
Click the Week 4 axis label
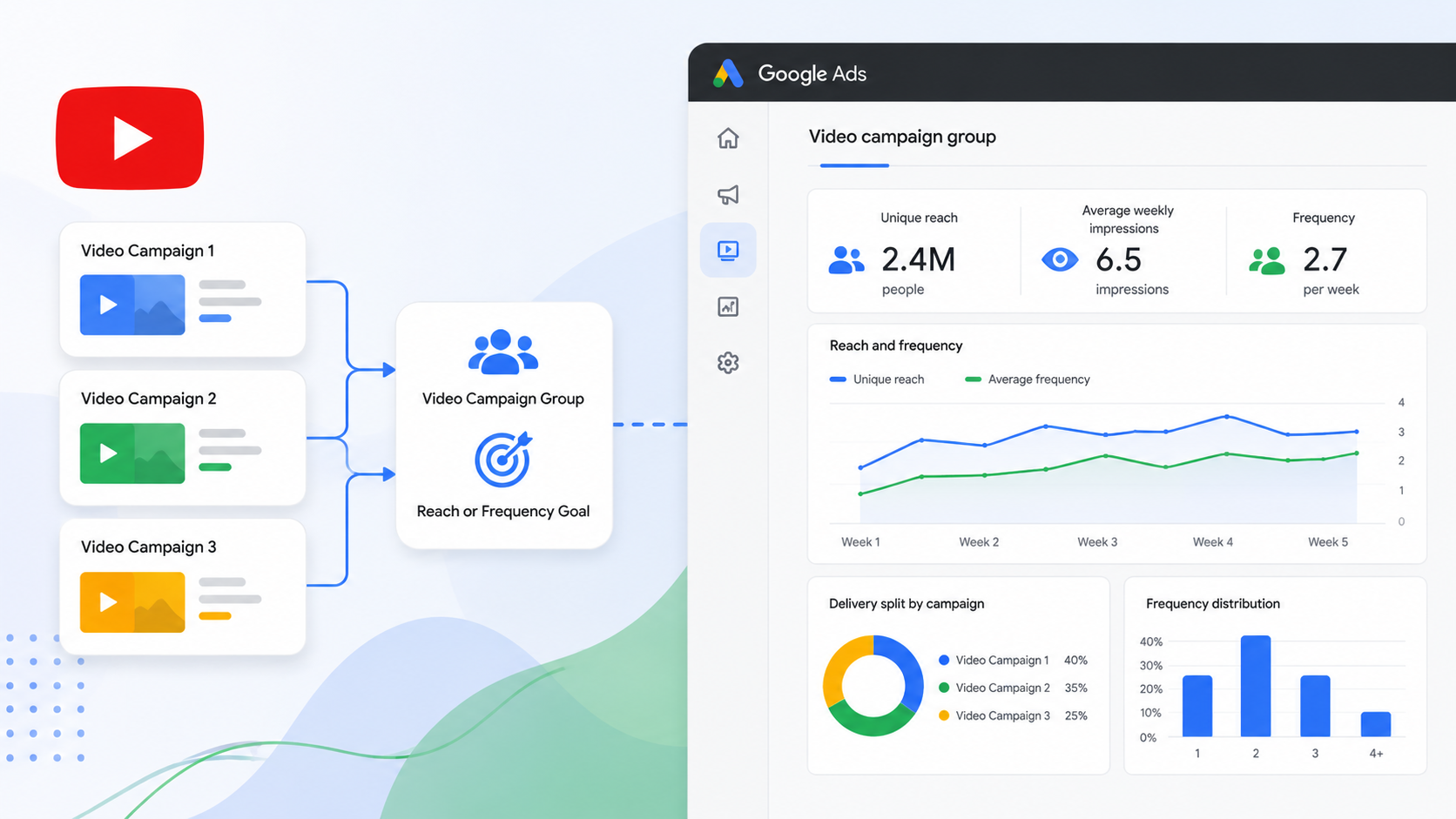(1213, 542)
